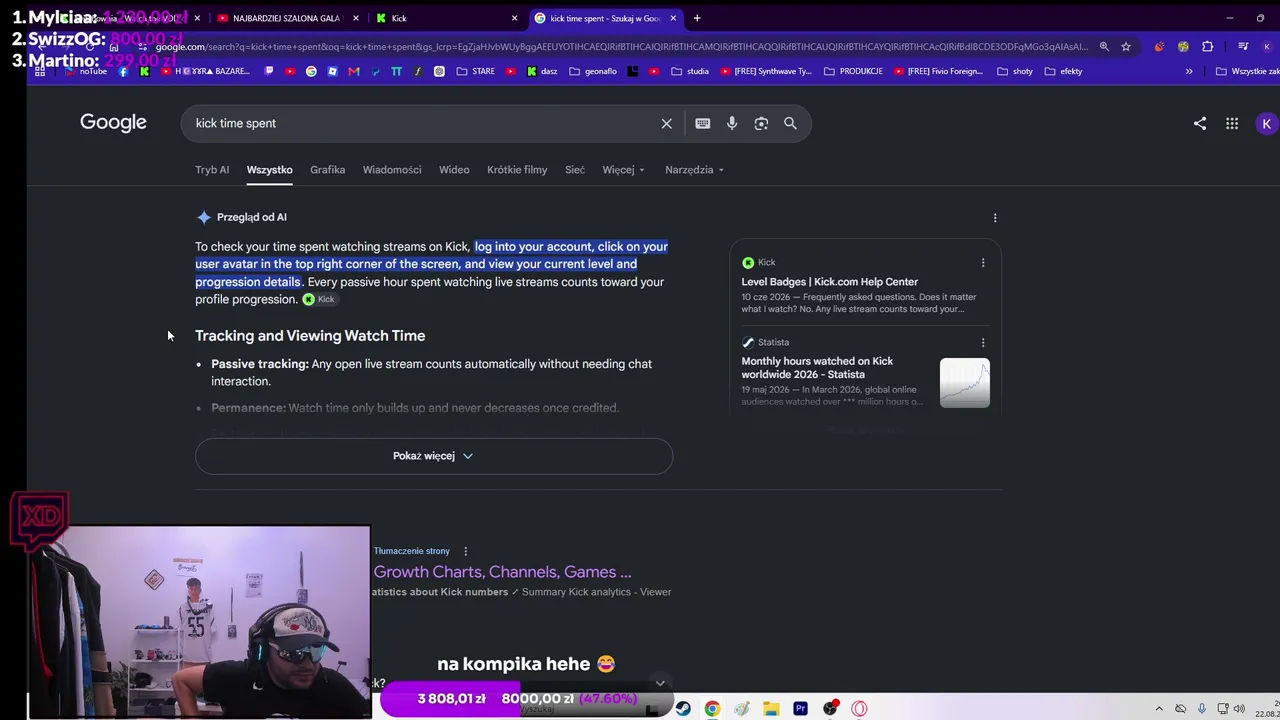Switch to the Tryb AI tab
The width and height of the screenshot is (1280, 720).
212,170
